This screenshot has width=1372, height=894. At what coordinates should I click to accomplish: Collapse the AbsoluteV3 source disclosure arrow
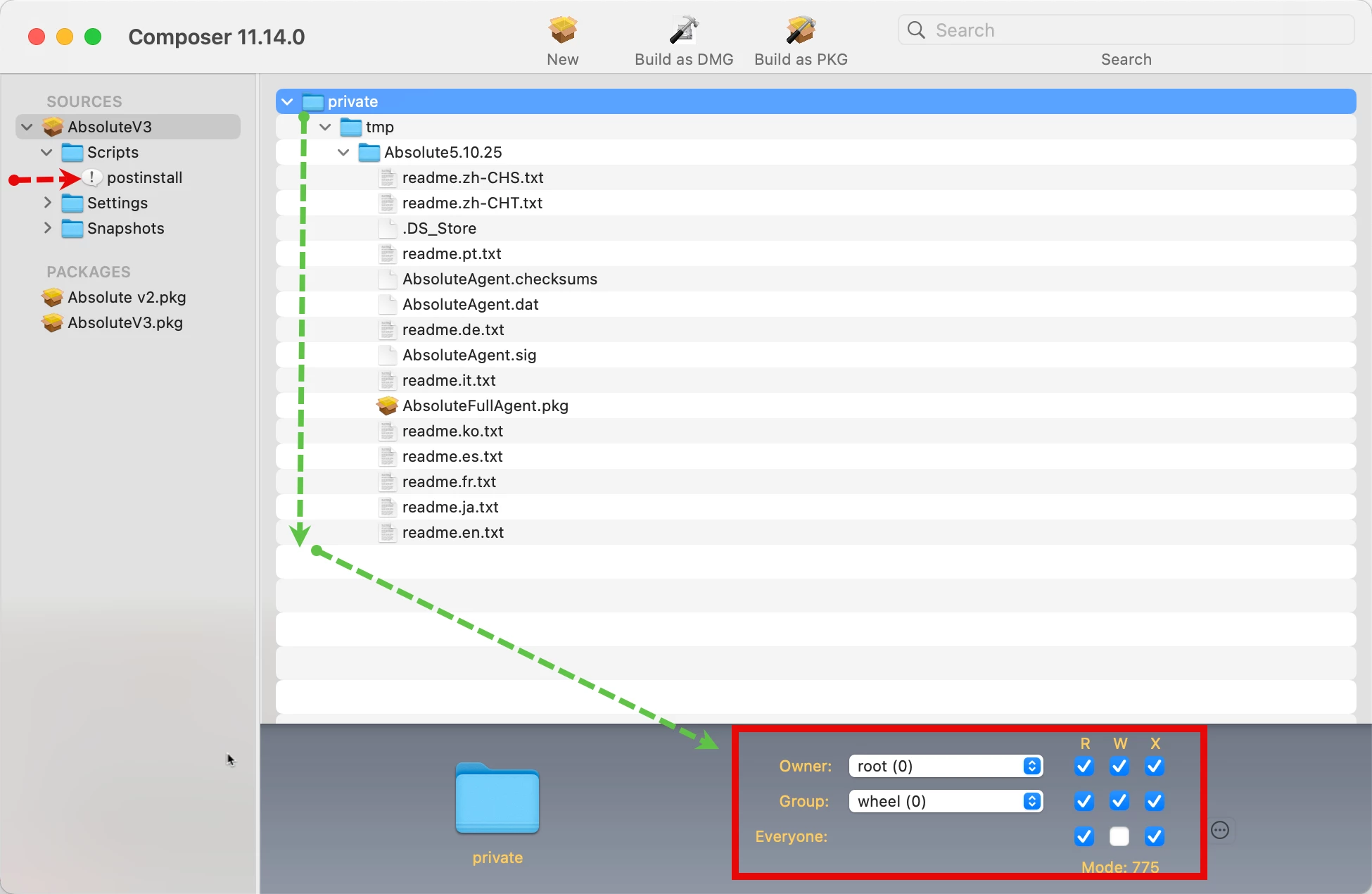[x=27, y=127]
